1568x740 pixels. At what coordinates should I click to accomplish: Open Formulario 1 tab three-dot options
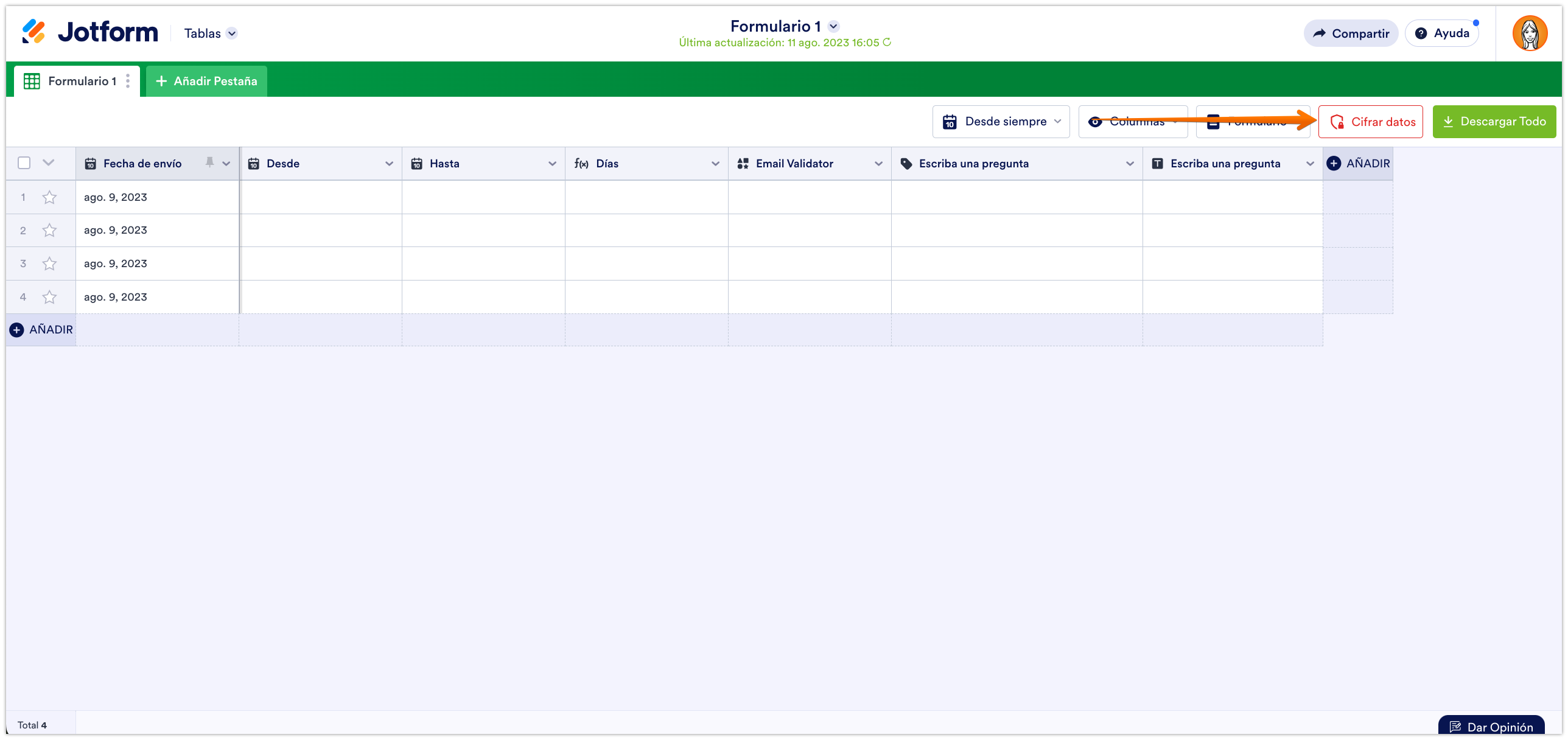click(x=128, y=81)
